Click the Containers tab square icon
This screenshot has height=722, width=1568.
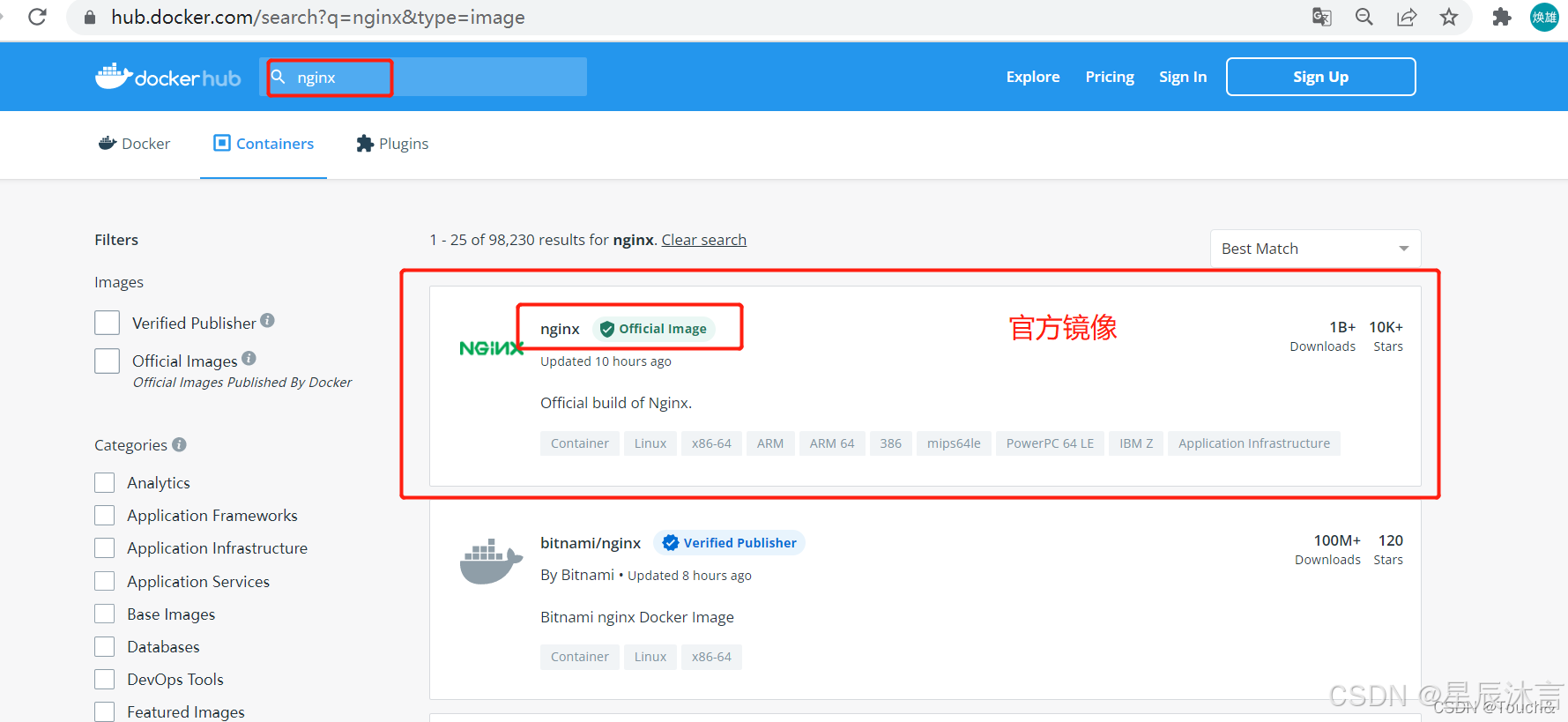coord(222,143)
